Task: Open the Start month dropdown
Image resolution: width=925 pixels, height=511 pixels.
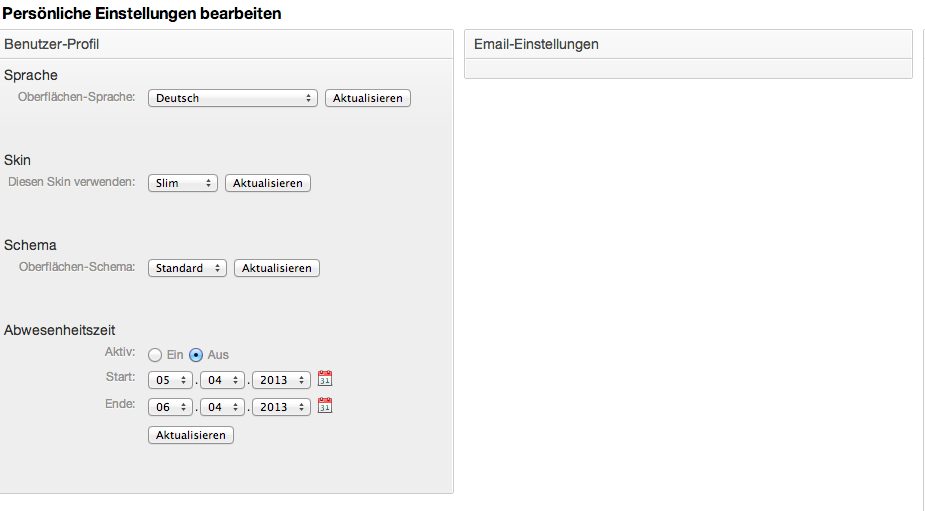Action: tap(222, 380)
